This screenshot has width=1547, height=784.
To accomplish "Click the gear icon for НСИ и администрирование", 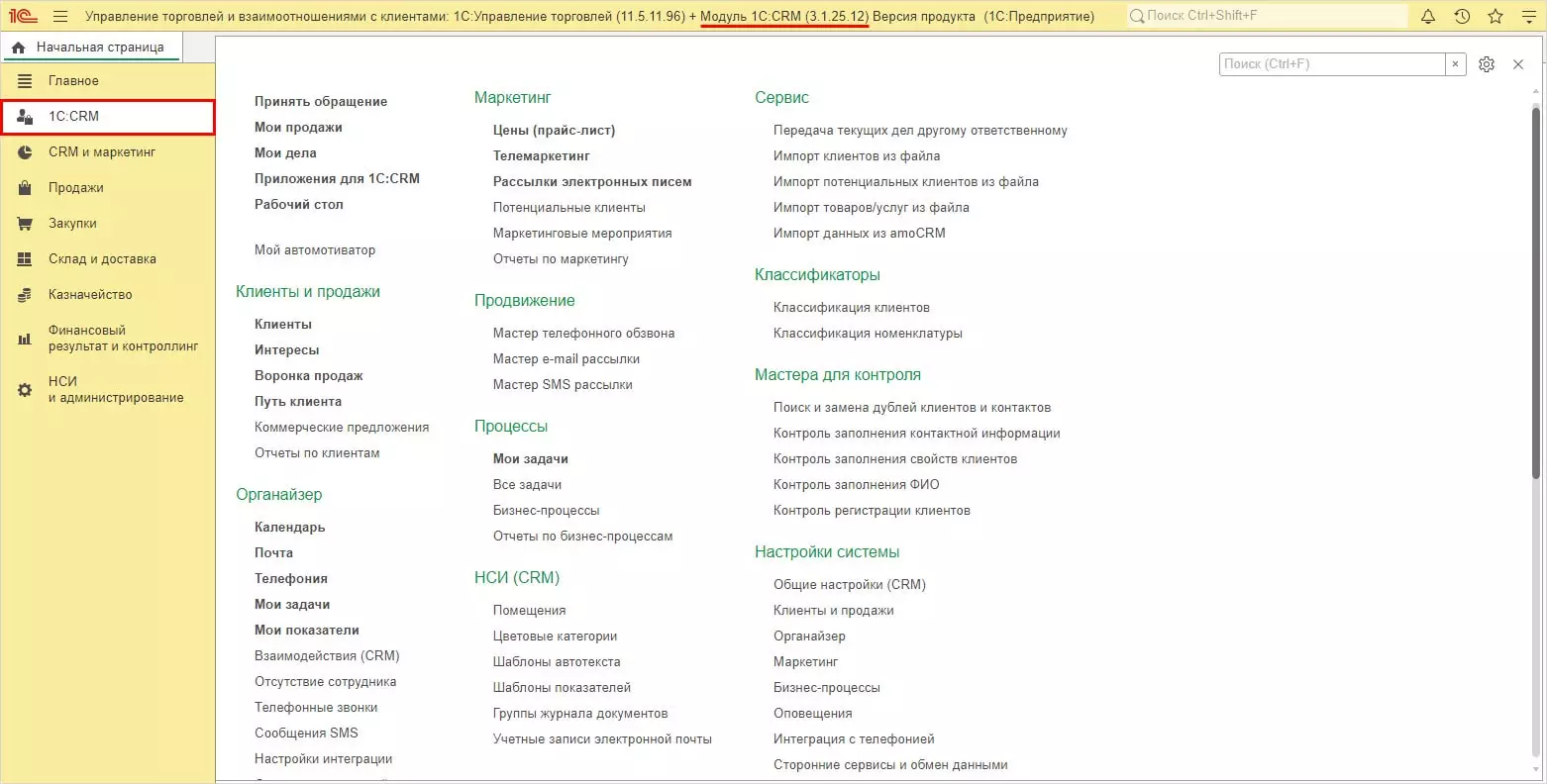I will click(25, 390).
